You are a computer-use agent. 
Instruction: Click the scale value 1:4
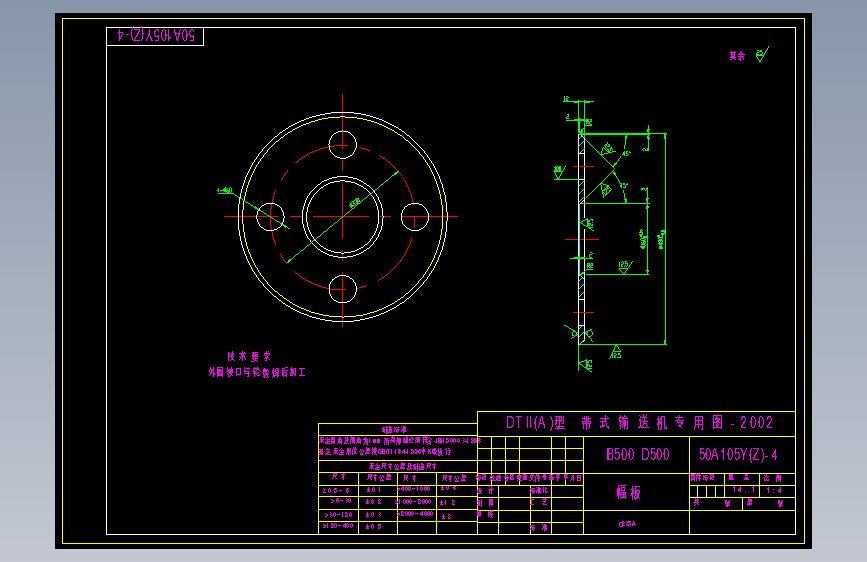tap(774, 490)
